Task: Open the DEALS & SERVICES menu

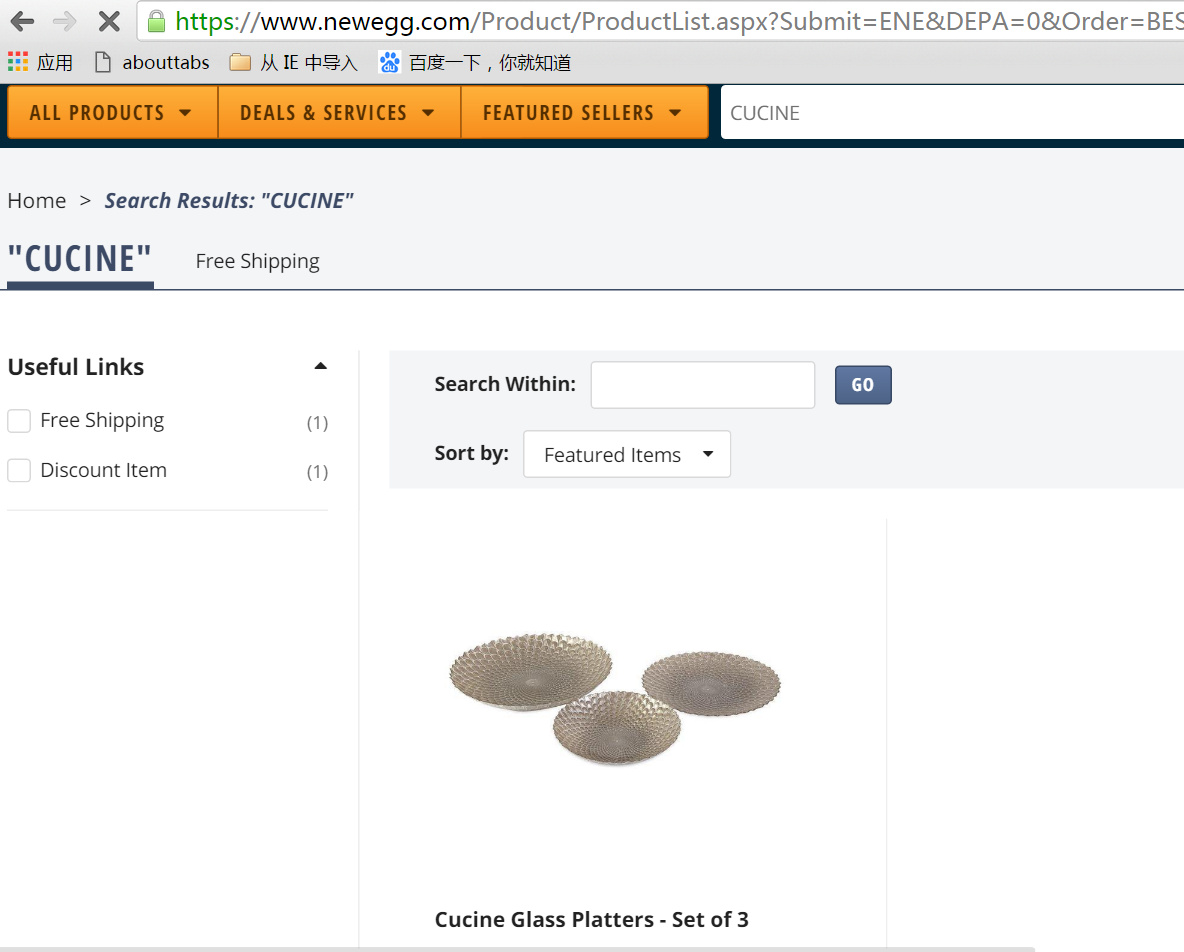Action: pos(339,112)
